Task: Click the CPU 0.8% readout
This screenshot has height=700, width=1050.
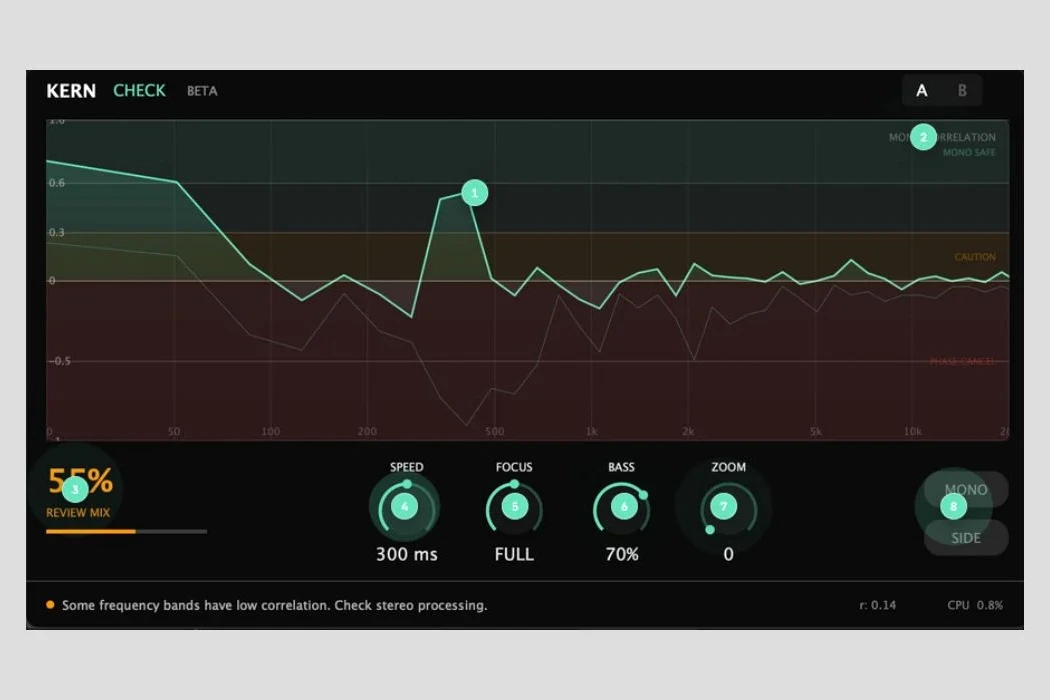Action: coord(975,605)
